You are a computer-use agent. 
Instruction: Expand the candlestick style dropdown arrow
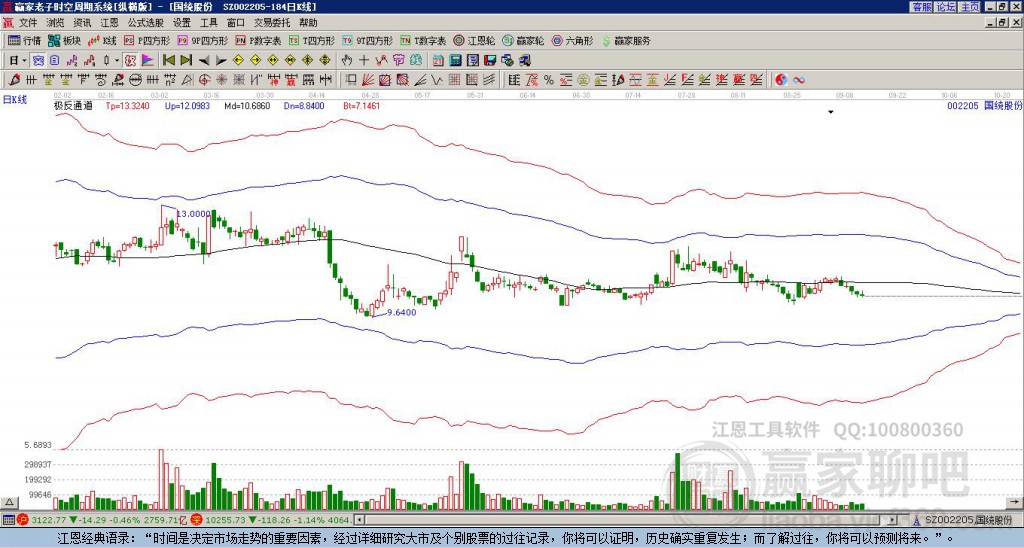[x=117, y=61]
